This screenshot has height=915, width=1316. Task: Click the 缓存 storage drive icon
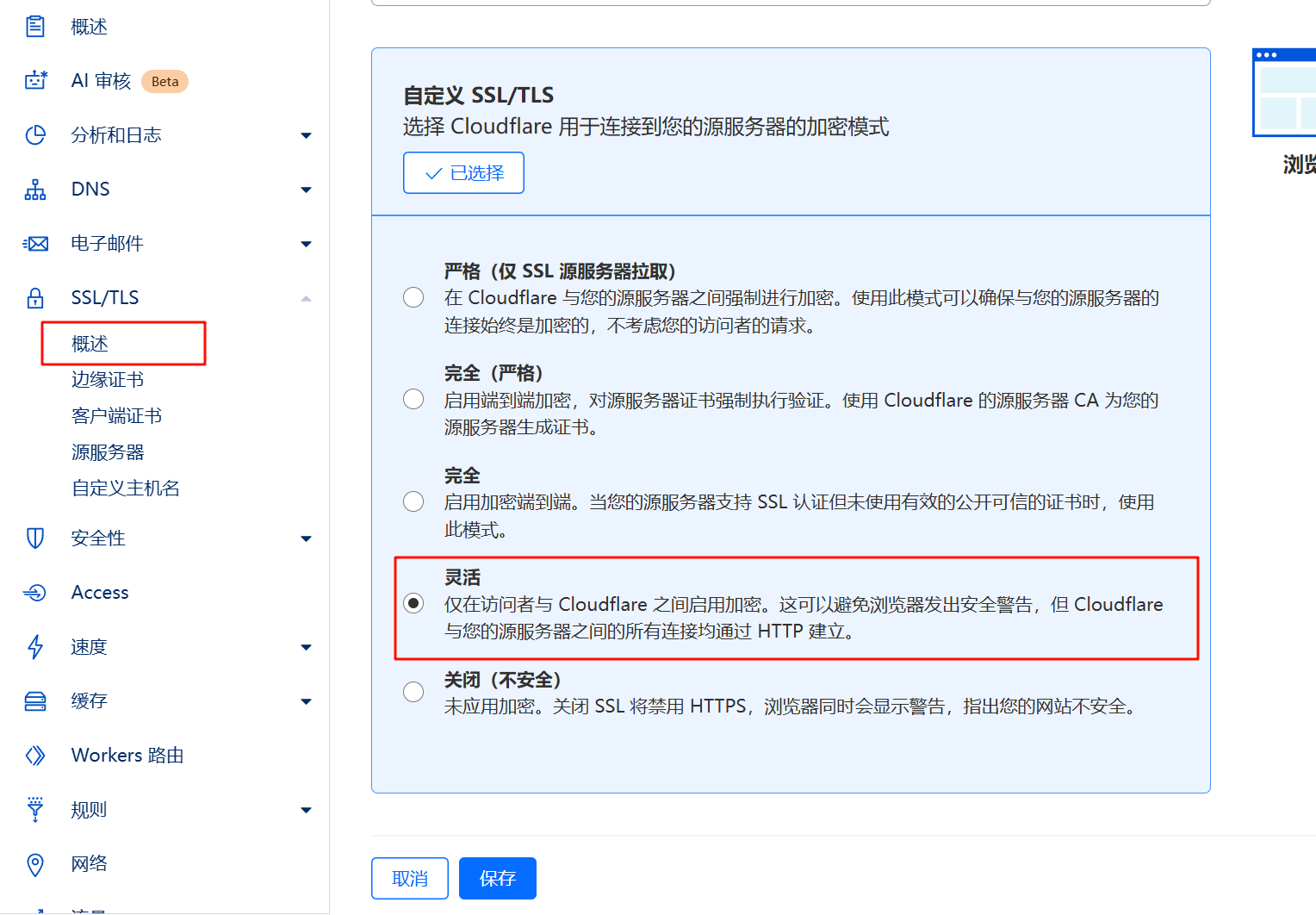pyautogui.click(x=35, y=700)
